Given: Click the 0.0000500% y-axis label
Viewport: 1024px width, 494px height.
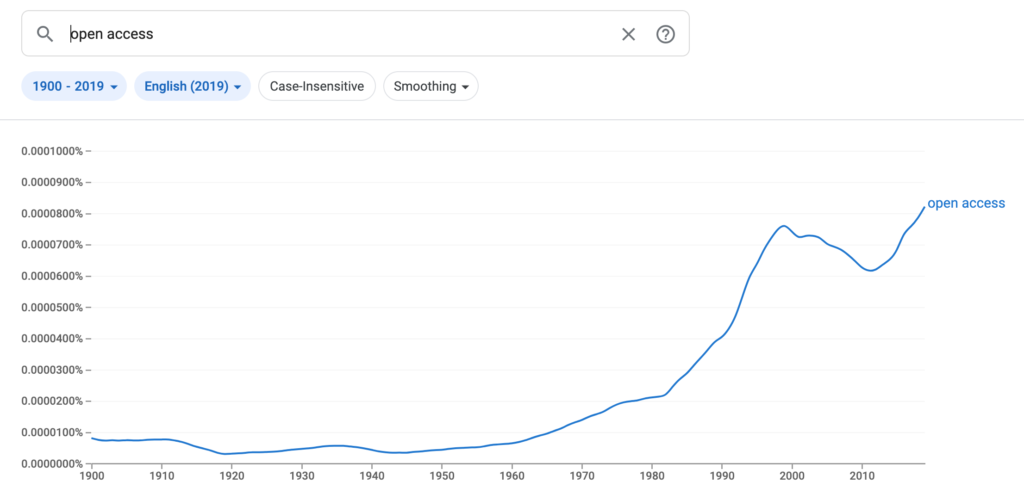Looking at the screenshot, I should [53, 307].
